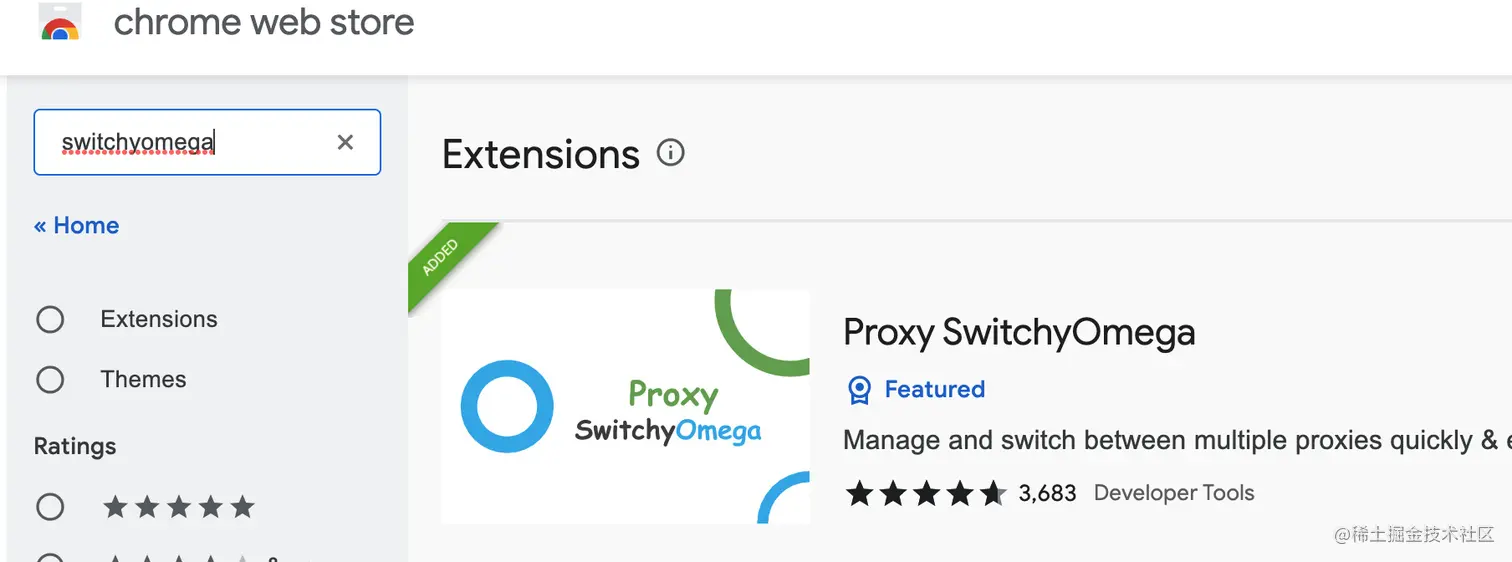Open the Developer Tools category link
Viewport: 1512px width, 562px height.
coord(1173,493)
